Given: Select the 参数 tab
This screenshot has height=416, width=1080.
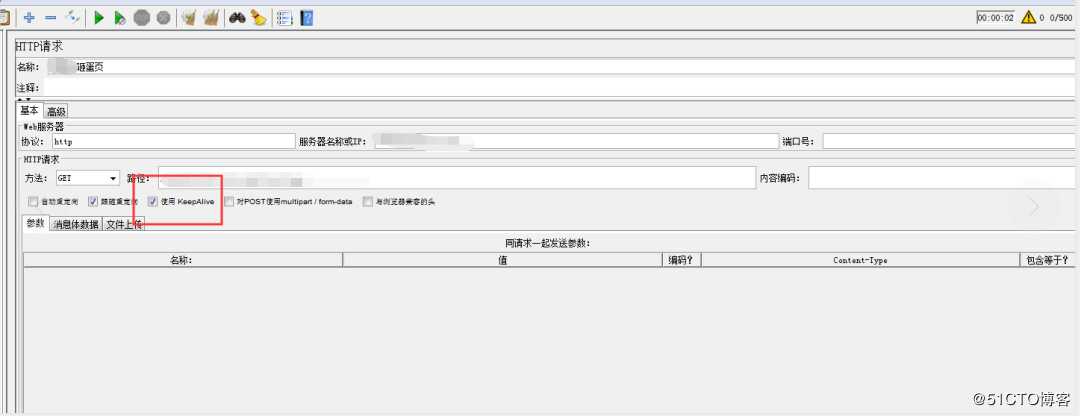Looking at the screenshot, I should (x=36, y=223).
